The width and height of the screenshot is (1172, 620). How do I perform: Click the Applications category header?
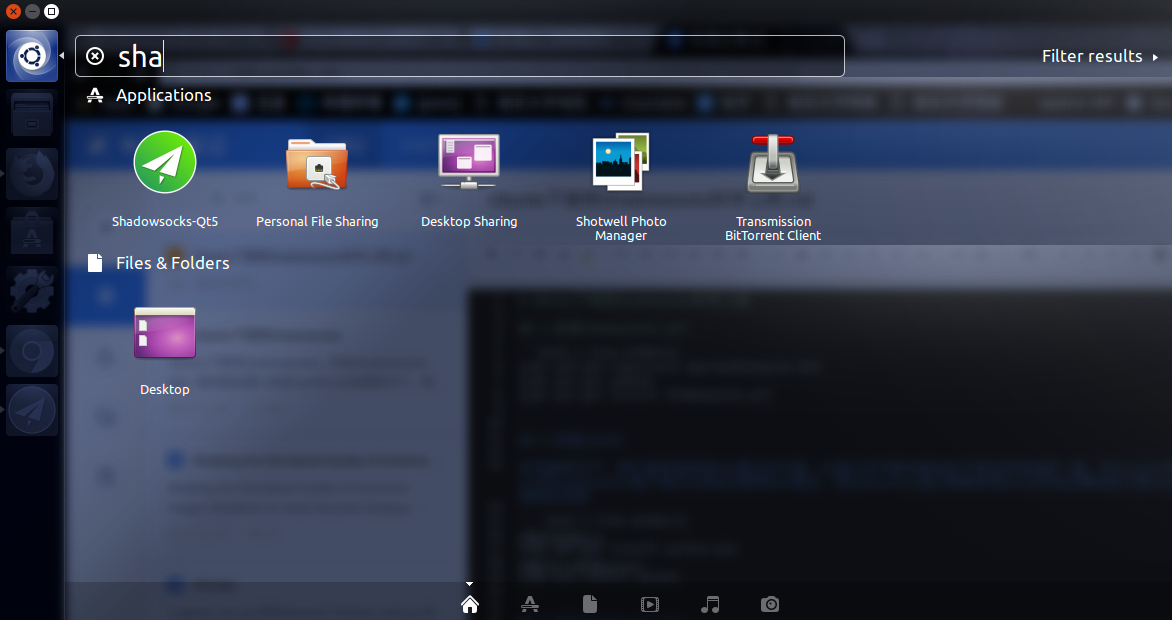point(149,95)
